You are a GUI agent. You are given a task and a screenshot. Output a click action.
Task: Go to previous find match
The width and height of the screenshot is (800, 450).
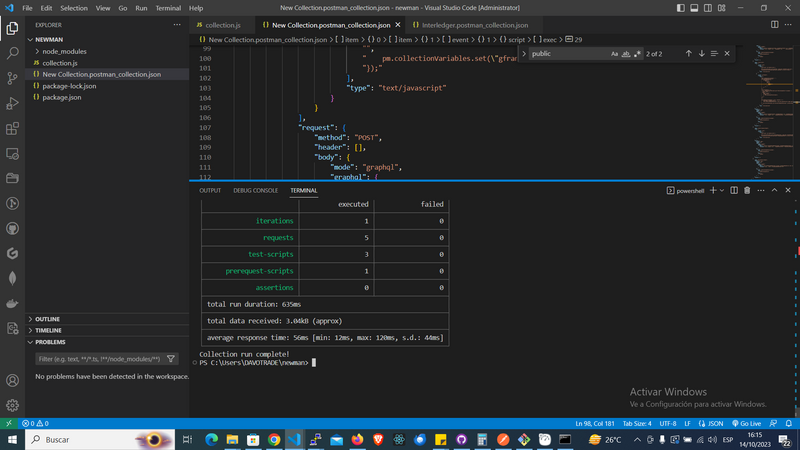pyautogui.click(x=689, y=54)
